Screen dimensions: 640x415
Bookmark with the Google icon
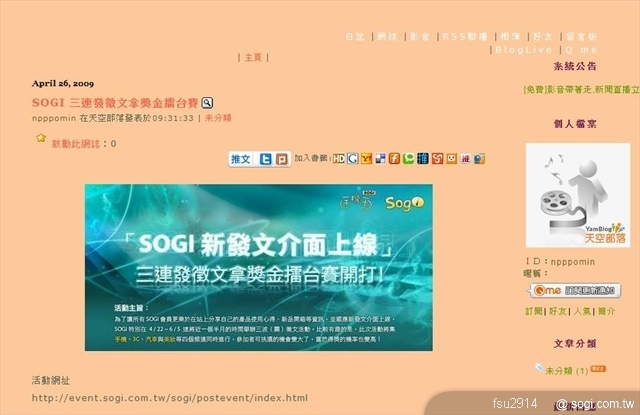pyautogui.click(x=353, y=158)
